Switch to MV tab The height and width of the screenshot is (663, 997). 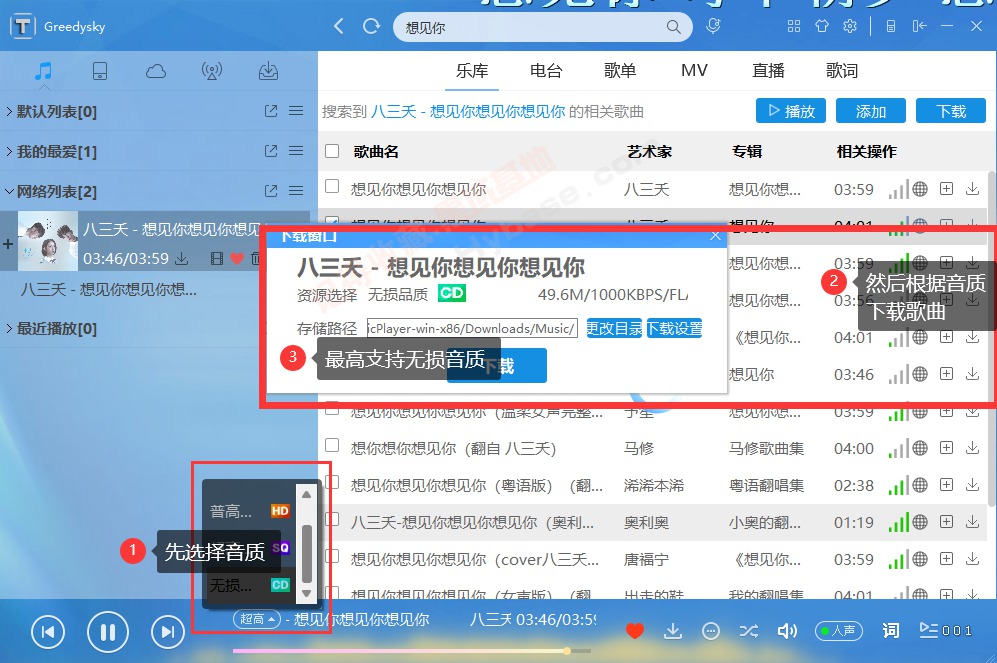click(694, 71)
